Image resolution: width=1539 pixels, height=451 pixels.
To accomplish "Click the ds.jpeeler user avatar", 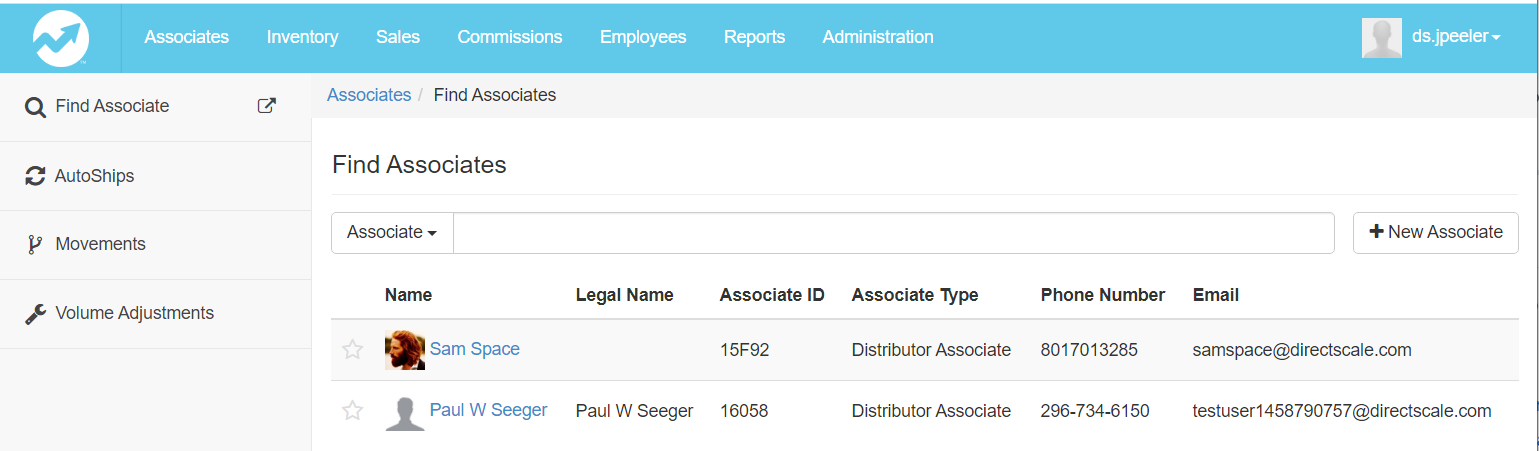I will (x=1381, y=37).
